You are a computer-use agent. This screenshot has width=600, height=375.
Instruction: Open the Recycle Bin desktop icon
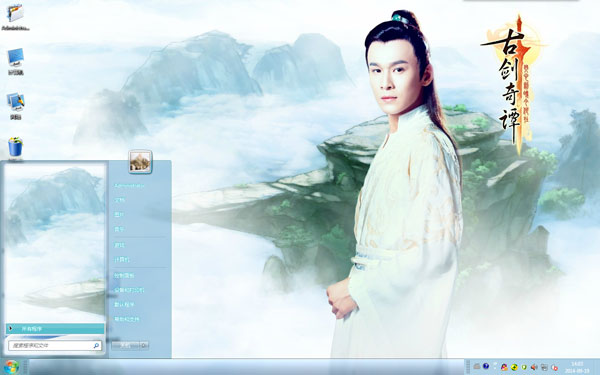(x=15, y=148)
